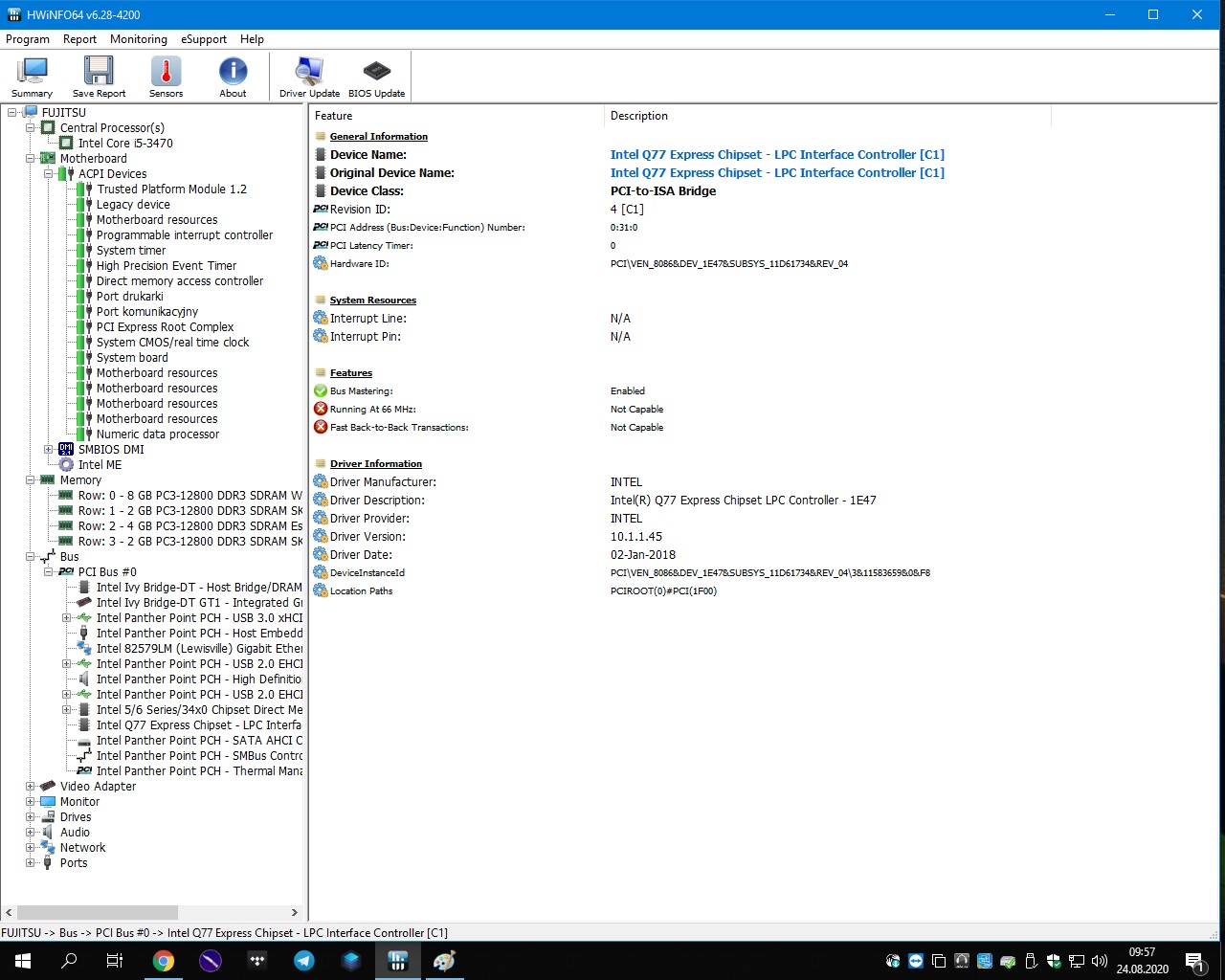Open the Monitoring menu

coord(138,39)
